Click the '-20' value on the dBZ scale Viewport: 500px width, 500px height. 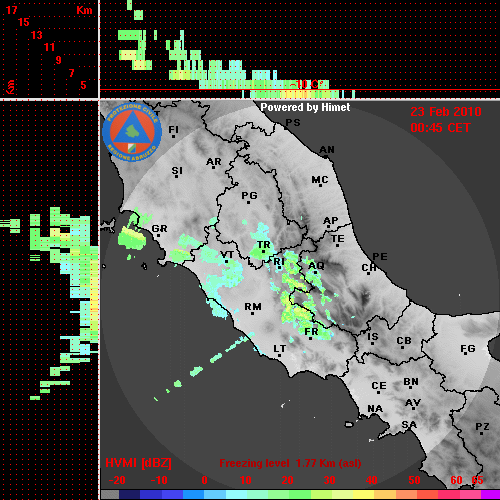click(x=117, y=480)
